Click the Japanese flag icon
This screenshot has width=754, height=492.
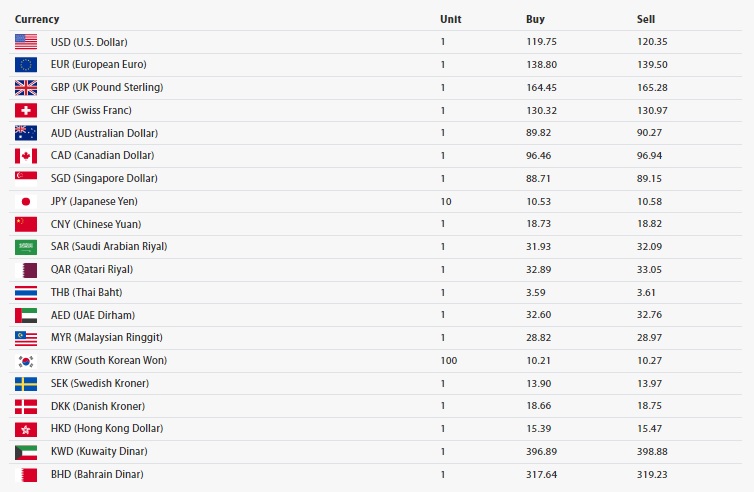point(26,201)
